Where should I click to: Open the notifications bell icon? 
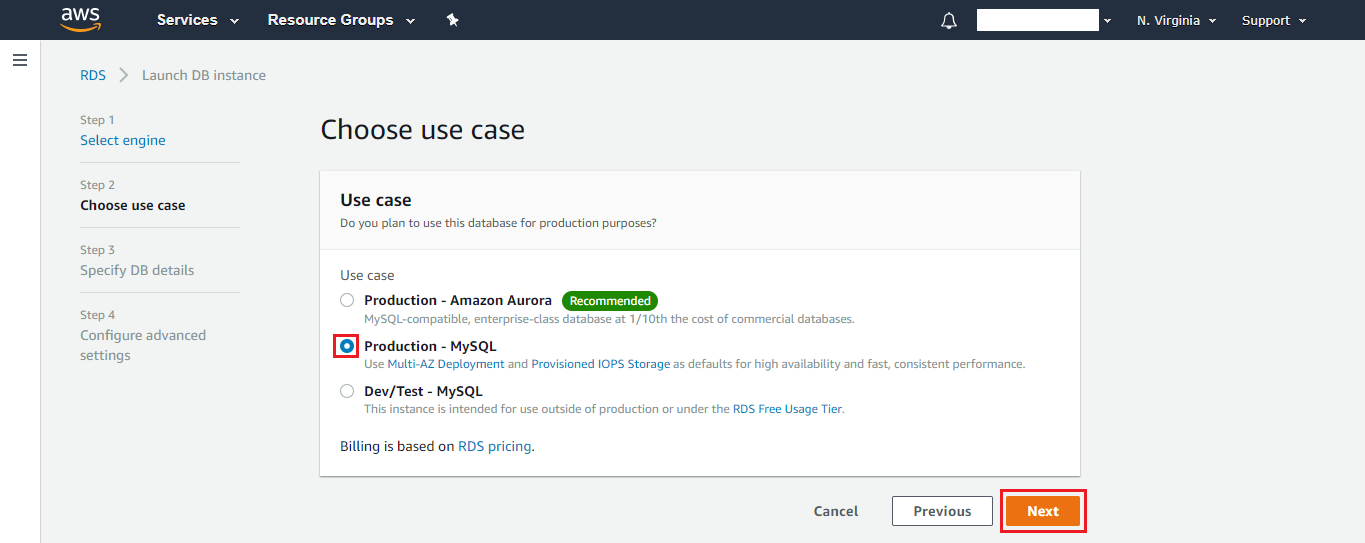[x=949, y=21]
